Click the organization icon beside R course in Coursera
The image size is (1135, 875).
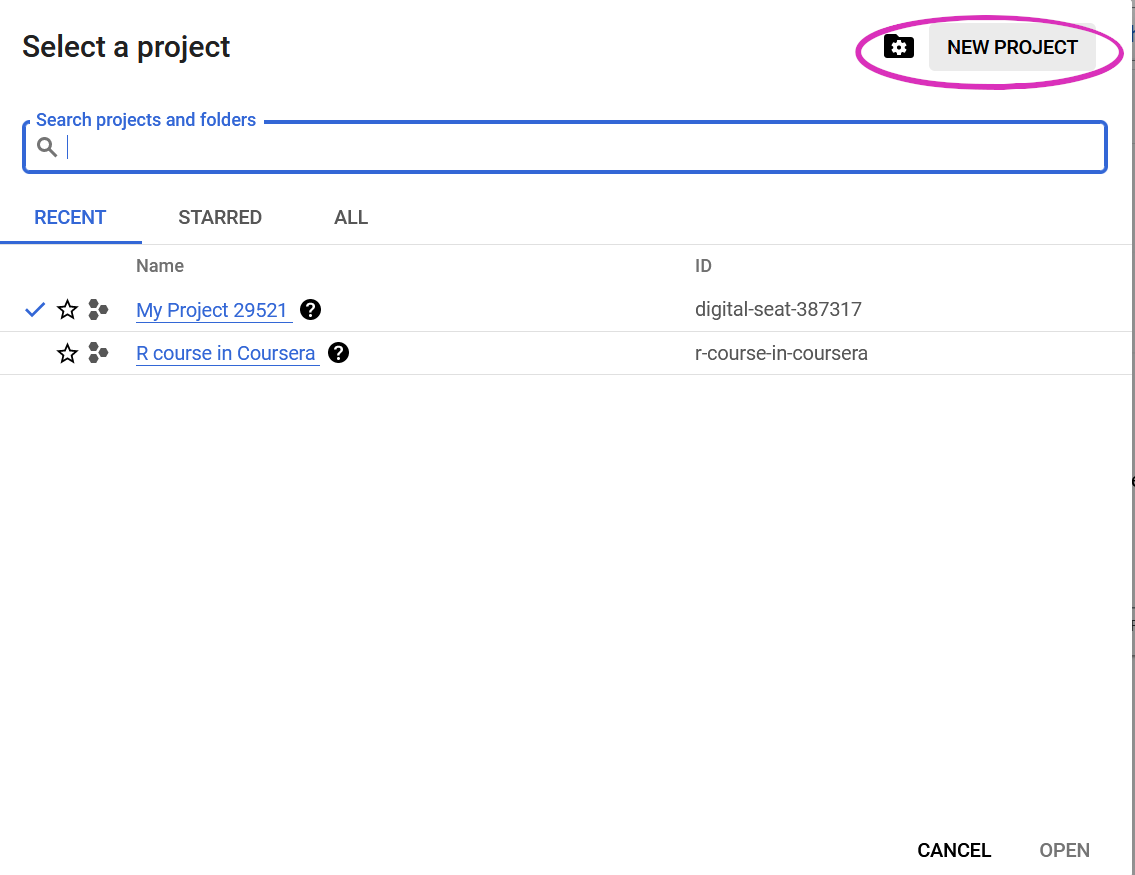[98, 353]
